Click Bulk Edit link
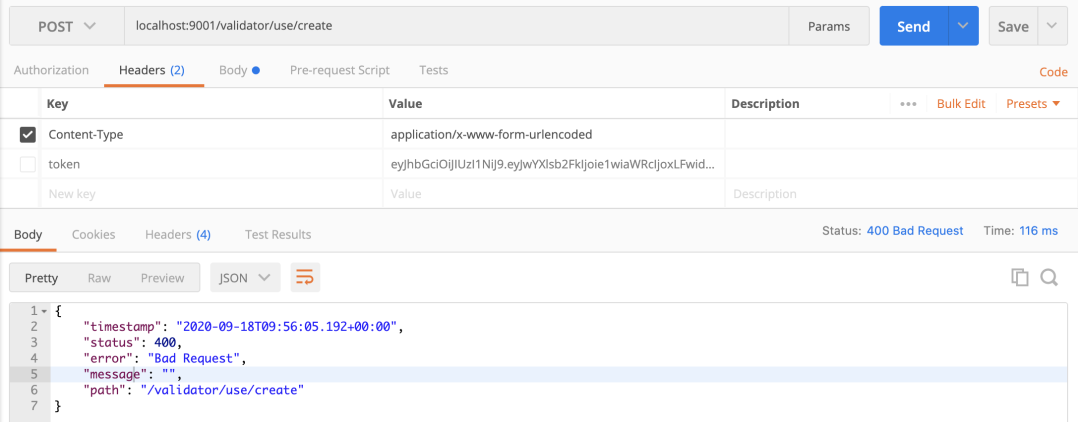This screenshot has height=422, width=1080. coord(960,104)
